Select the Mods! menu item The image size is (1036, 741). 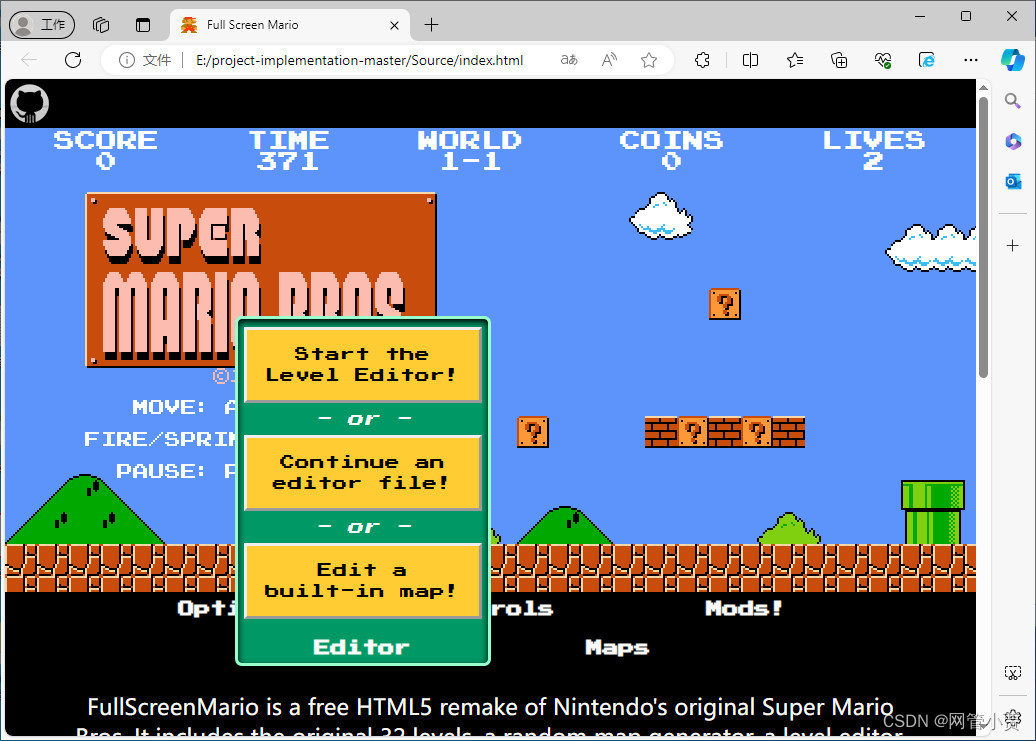tap(743, 608)
